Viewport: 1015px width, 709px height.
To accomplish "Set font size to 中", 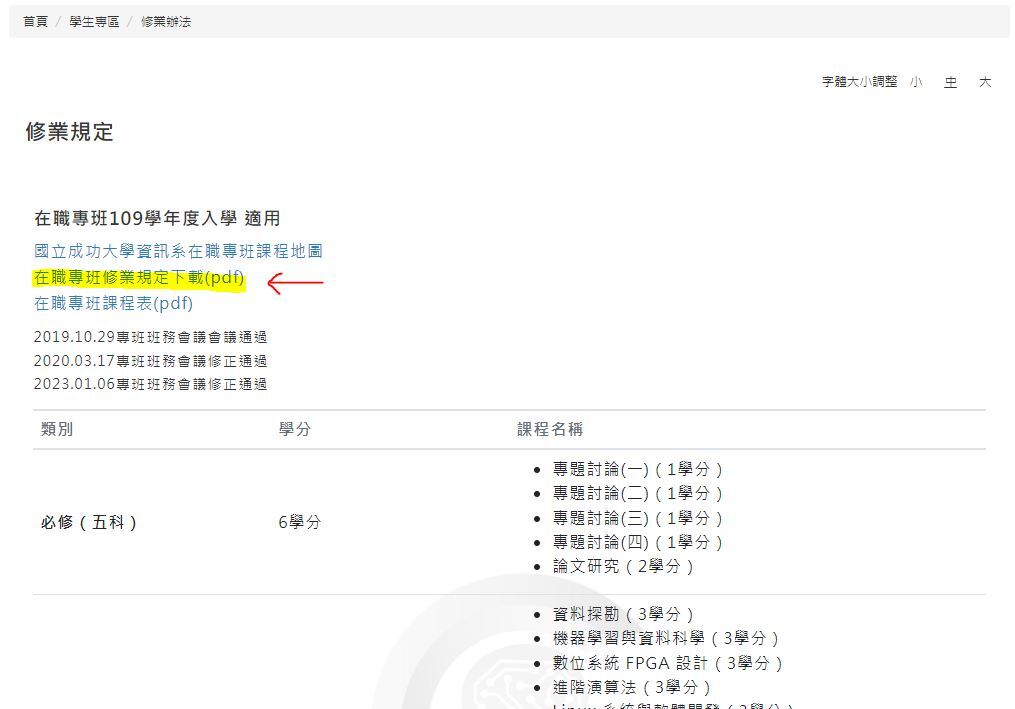I will [x=950, y=82].
